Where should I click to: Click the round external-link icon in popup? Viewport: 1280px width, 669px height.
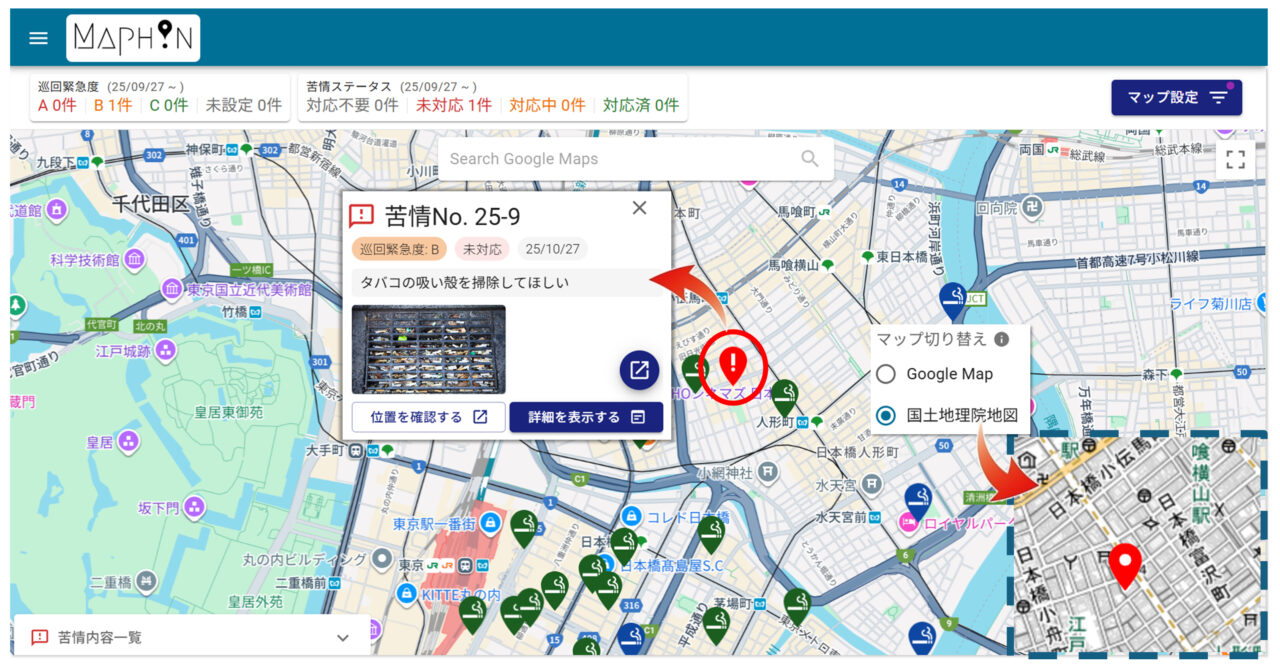click(639, 370)
